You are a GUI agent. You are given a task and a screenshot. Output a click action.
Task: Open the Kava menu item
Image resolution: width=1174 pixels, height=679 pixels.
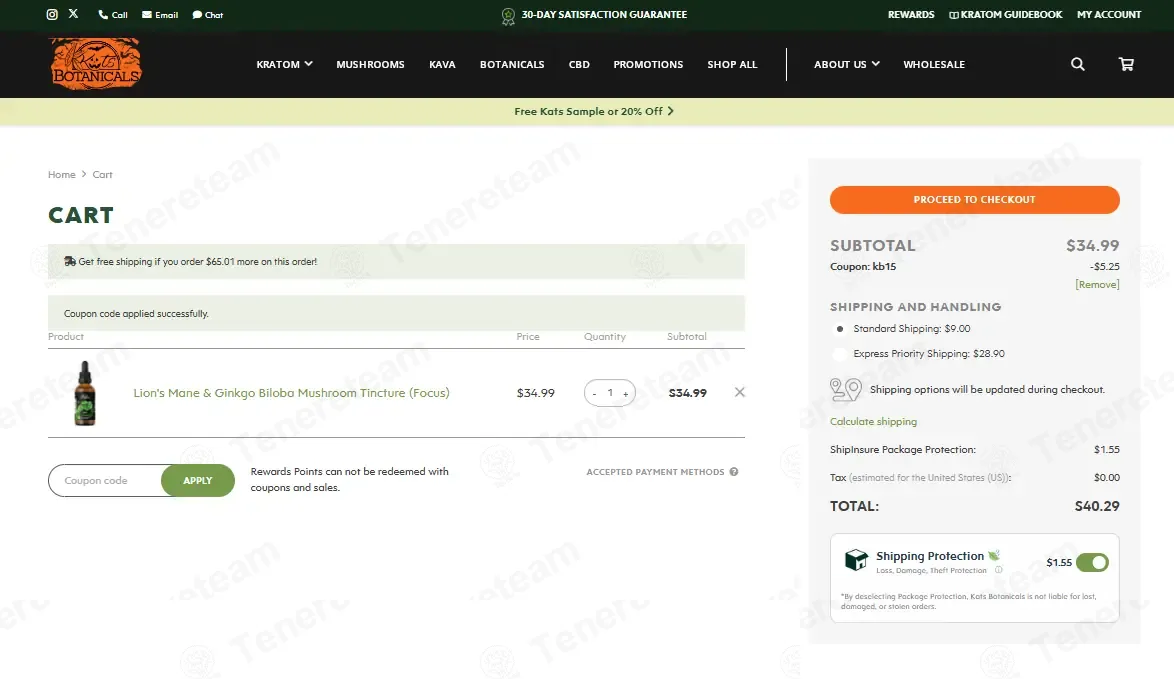442,64
